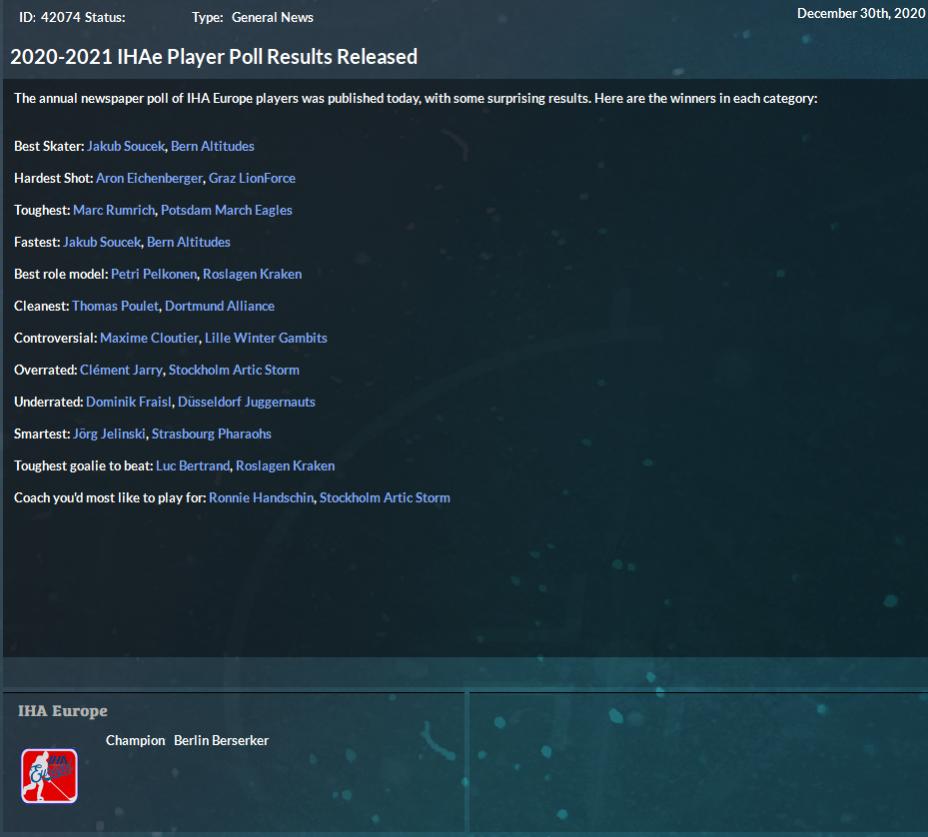This screenshot has height=837, width=928.
Task: Open Bern Altitudes team in Best Skater row
Action: [x=212, y=146]
